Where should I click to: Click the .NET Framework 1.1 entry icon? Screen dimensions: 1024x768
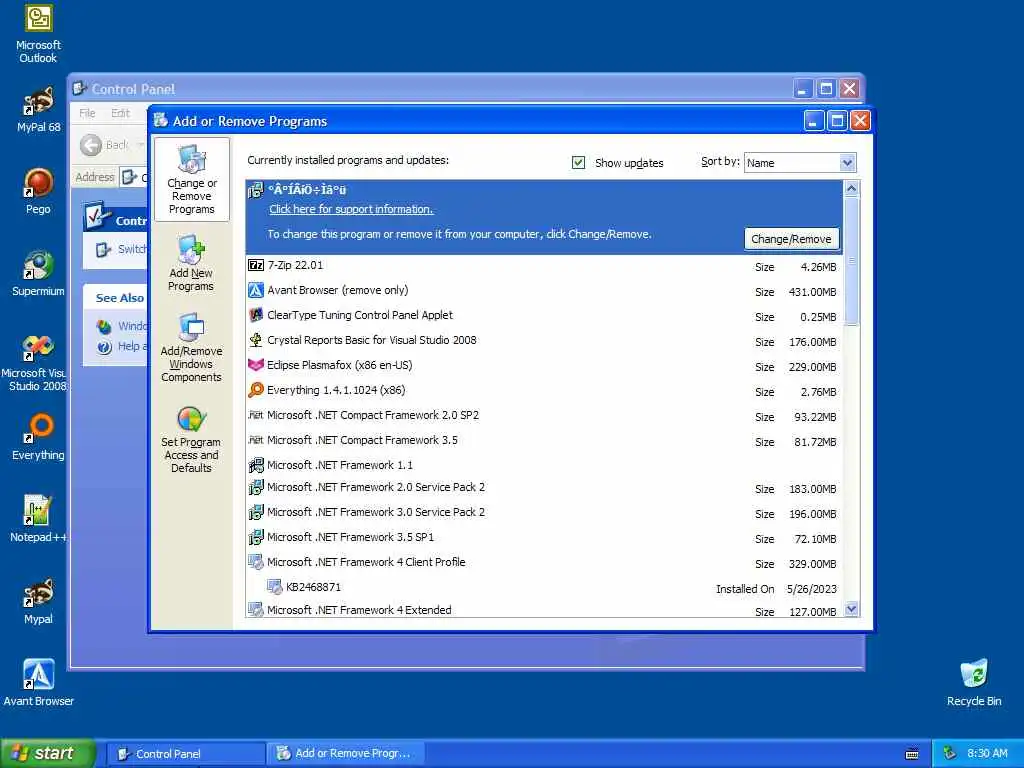(256, 465)
